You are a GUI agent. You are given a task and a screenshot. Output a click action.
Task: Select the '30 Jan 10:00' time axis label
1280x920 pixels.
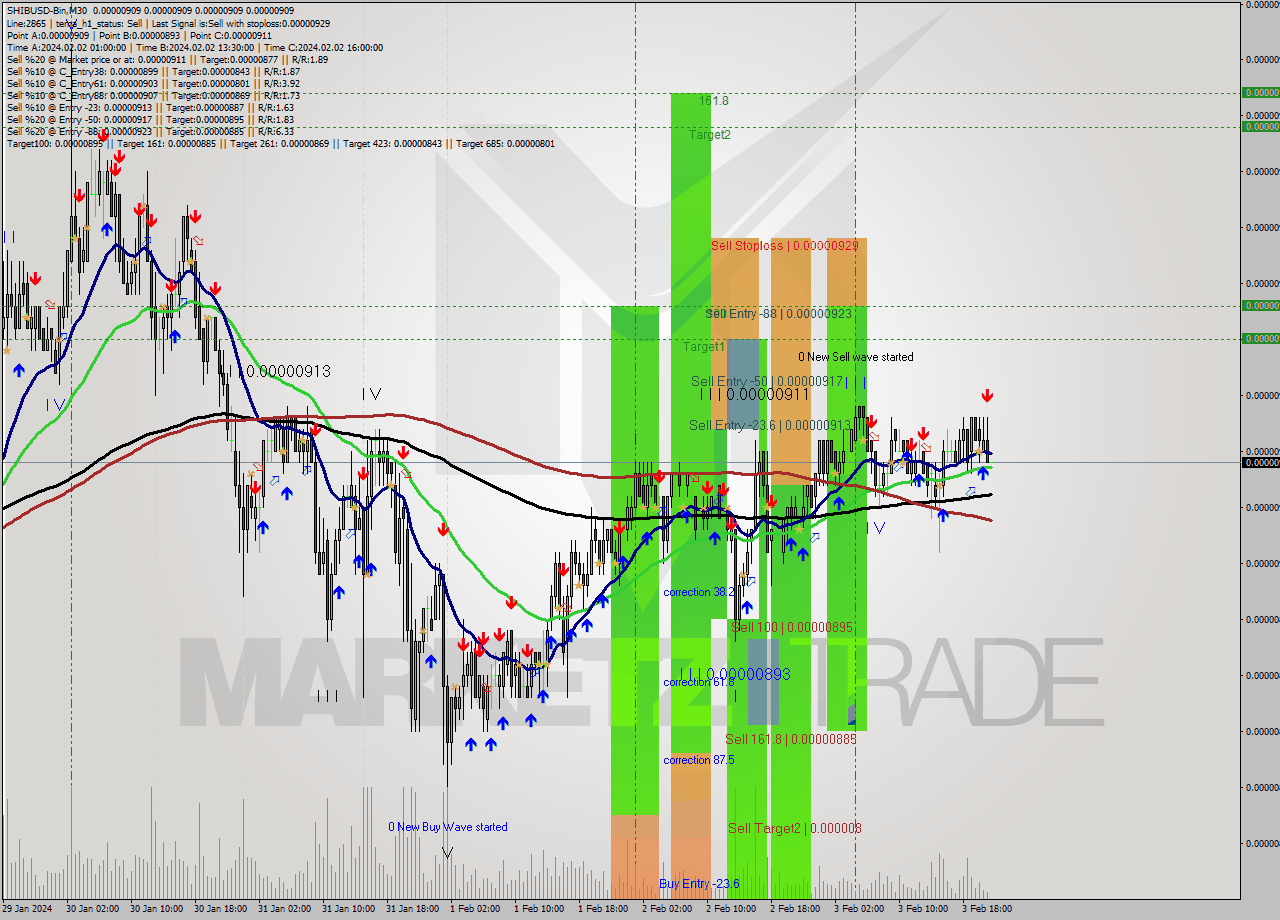(156, 909)
